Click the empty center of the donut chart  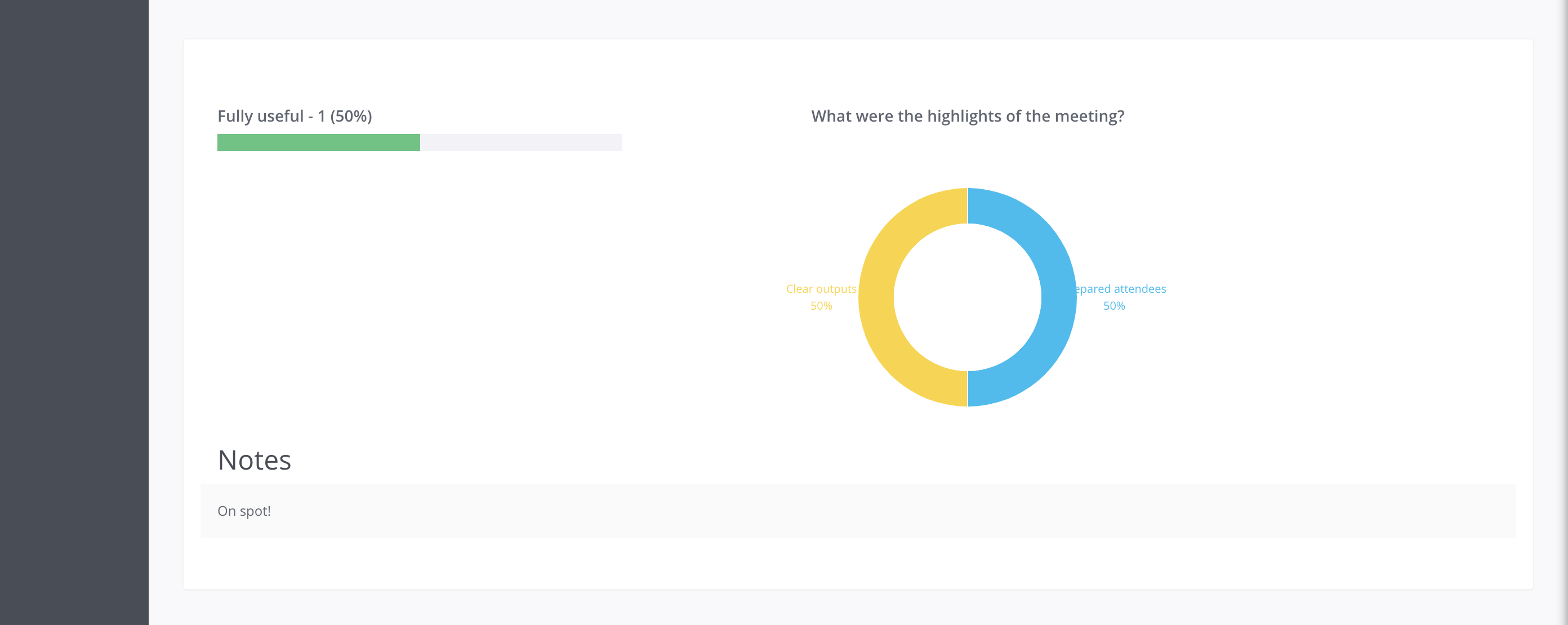967,298
